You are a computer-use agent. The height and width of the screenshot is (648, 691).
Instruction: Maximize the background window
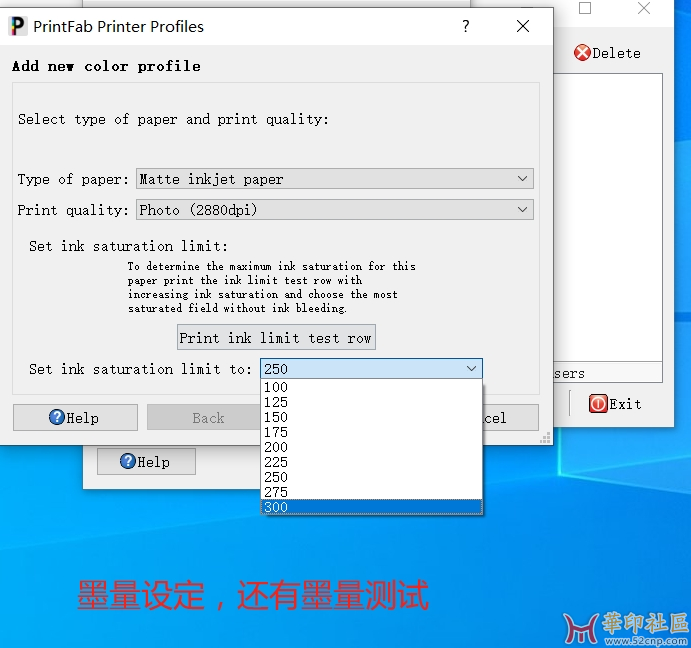585,8
